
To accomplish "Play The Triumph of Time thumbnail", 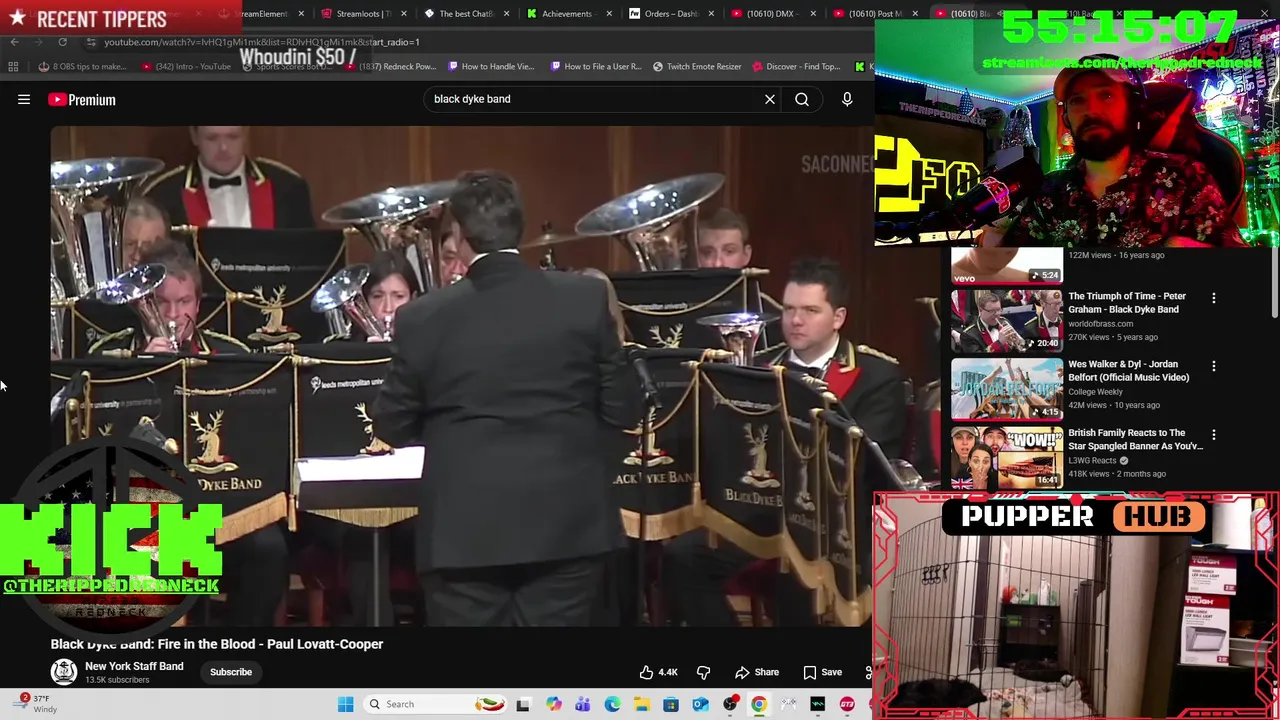I will (1006, 320).
